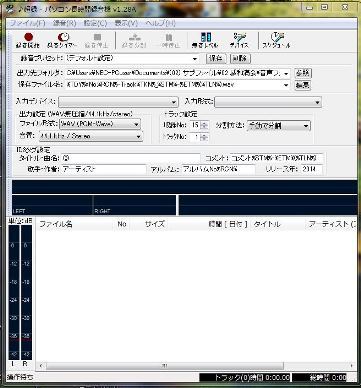Open the device settings icon
Viewport: 361px width, 388px height.
tap(239, 40)
